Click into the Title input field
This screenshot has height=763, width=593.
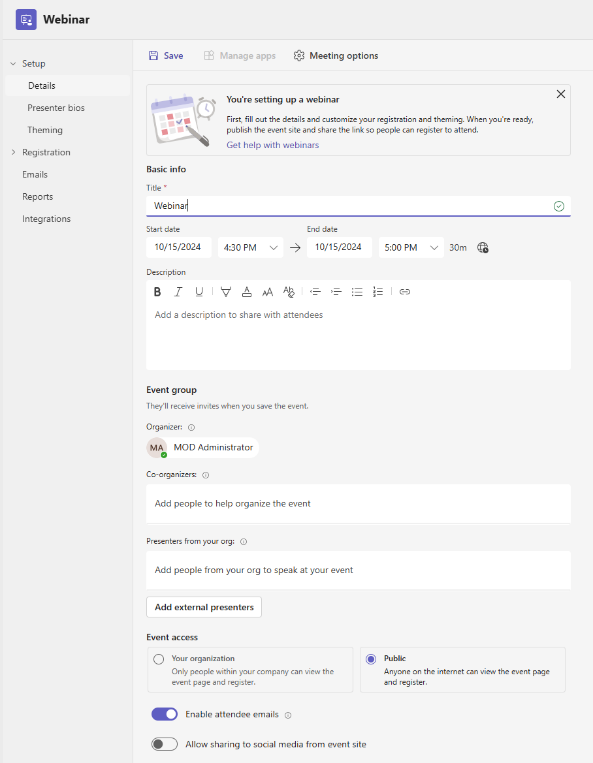coord(358,206)
